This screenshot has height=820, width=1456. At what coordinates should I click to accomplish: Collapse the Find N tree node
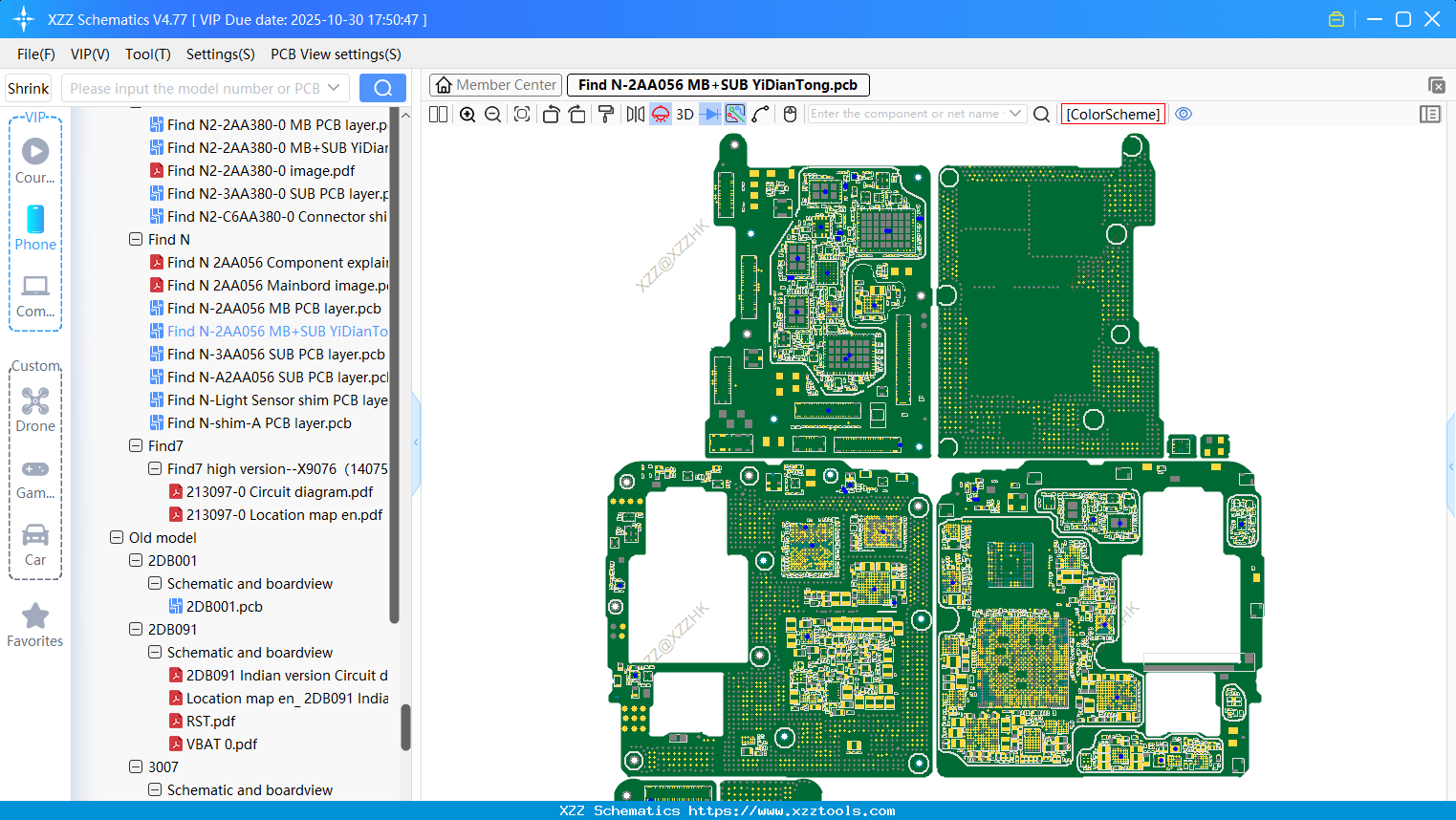point(136,239)
